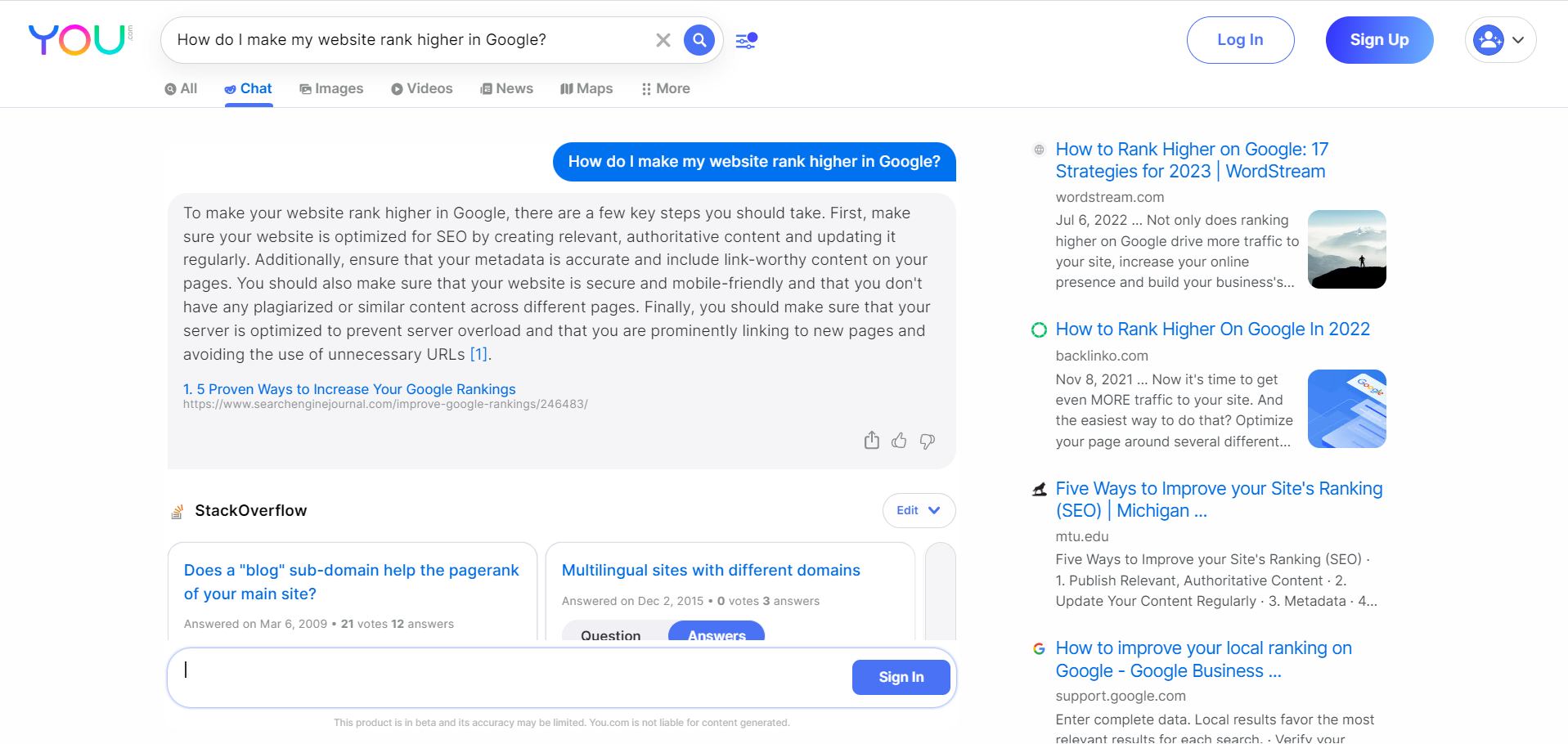Open search filter settings icon

click(x=746, y=40)
